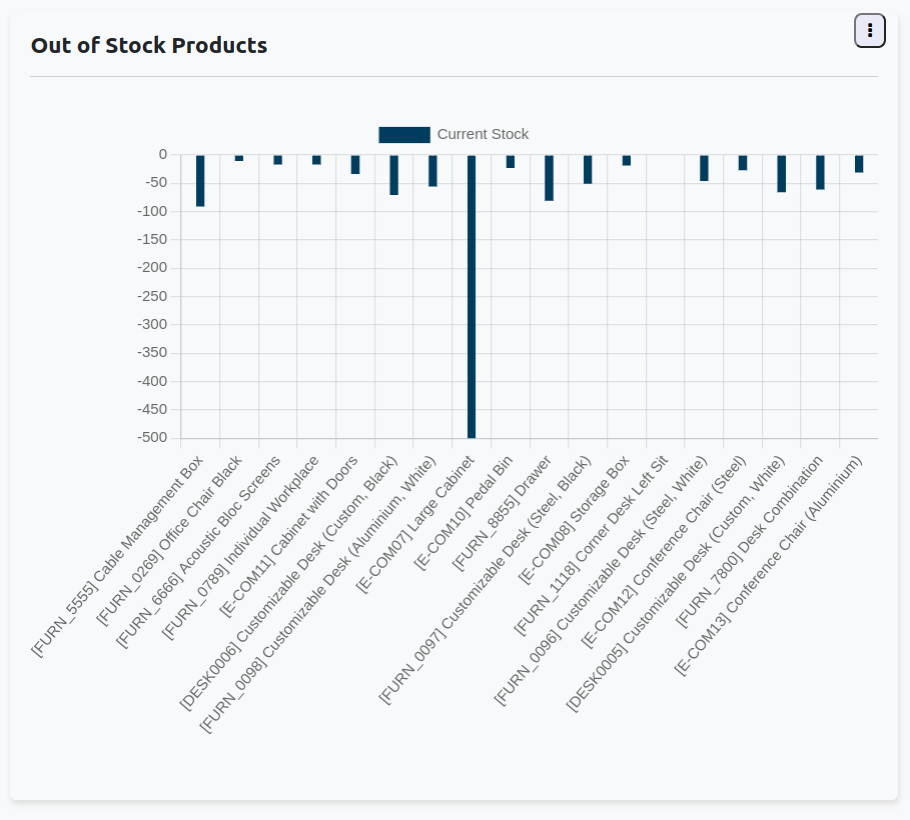The height and width of the screenshot is (820, 910).
Task: Click the Cabinet with Doors bar
Action: pos(355,165)
